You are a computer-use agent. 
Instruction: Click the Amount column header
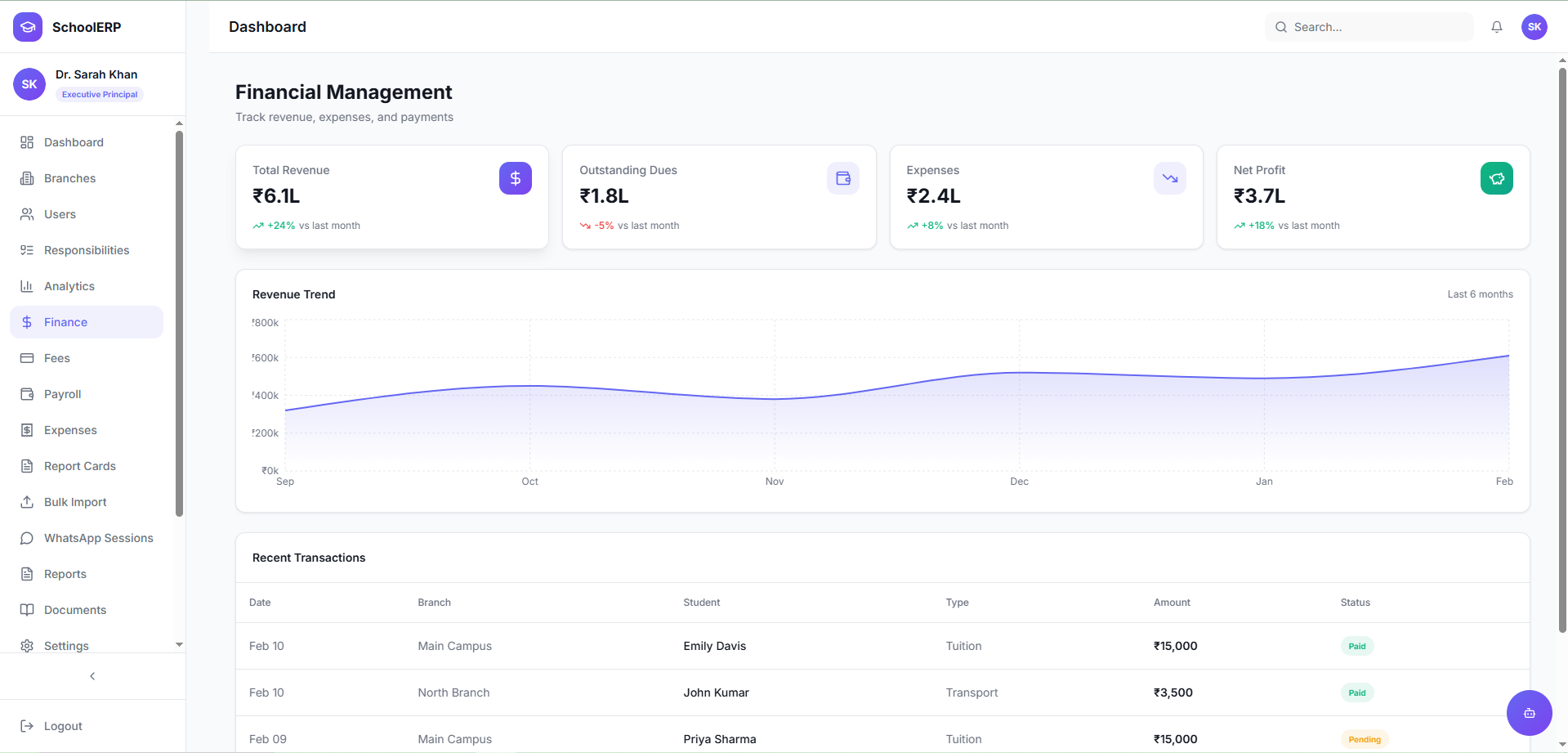[x=1172, y=603]
